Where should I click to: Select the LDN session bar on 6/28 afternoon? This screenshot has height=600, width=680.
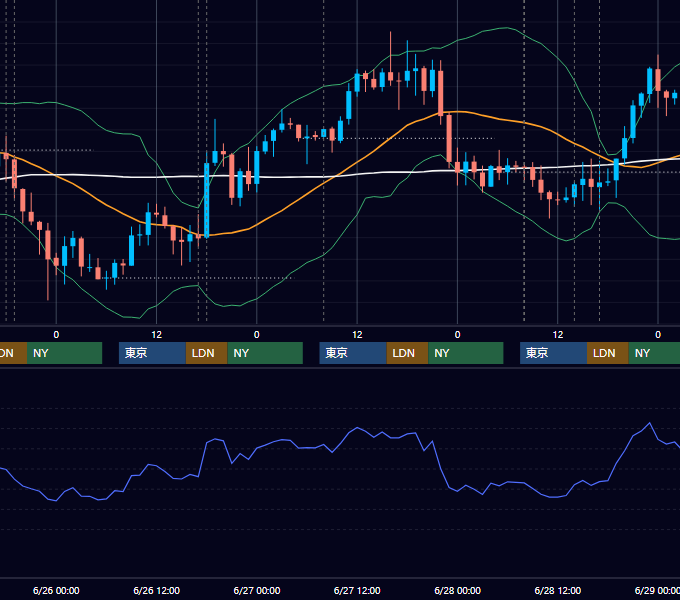[x=608, y=353]
